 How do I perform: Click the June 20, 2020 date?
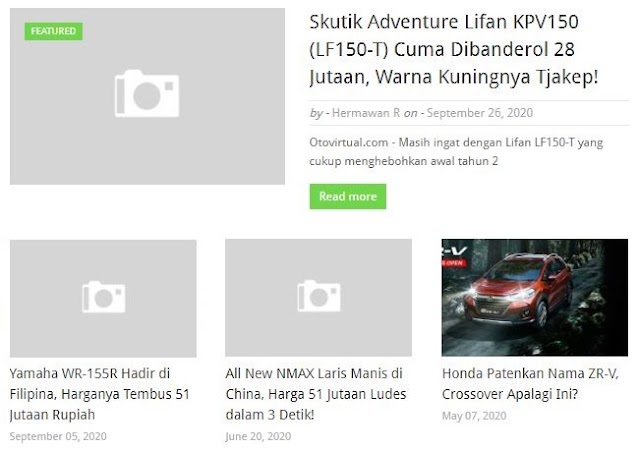click(x=258, y=436)
